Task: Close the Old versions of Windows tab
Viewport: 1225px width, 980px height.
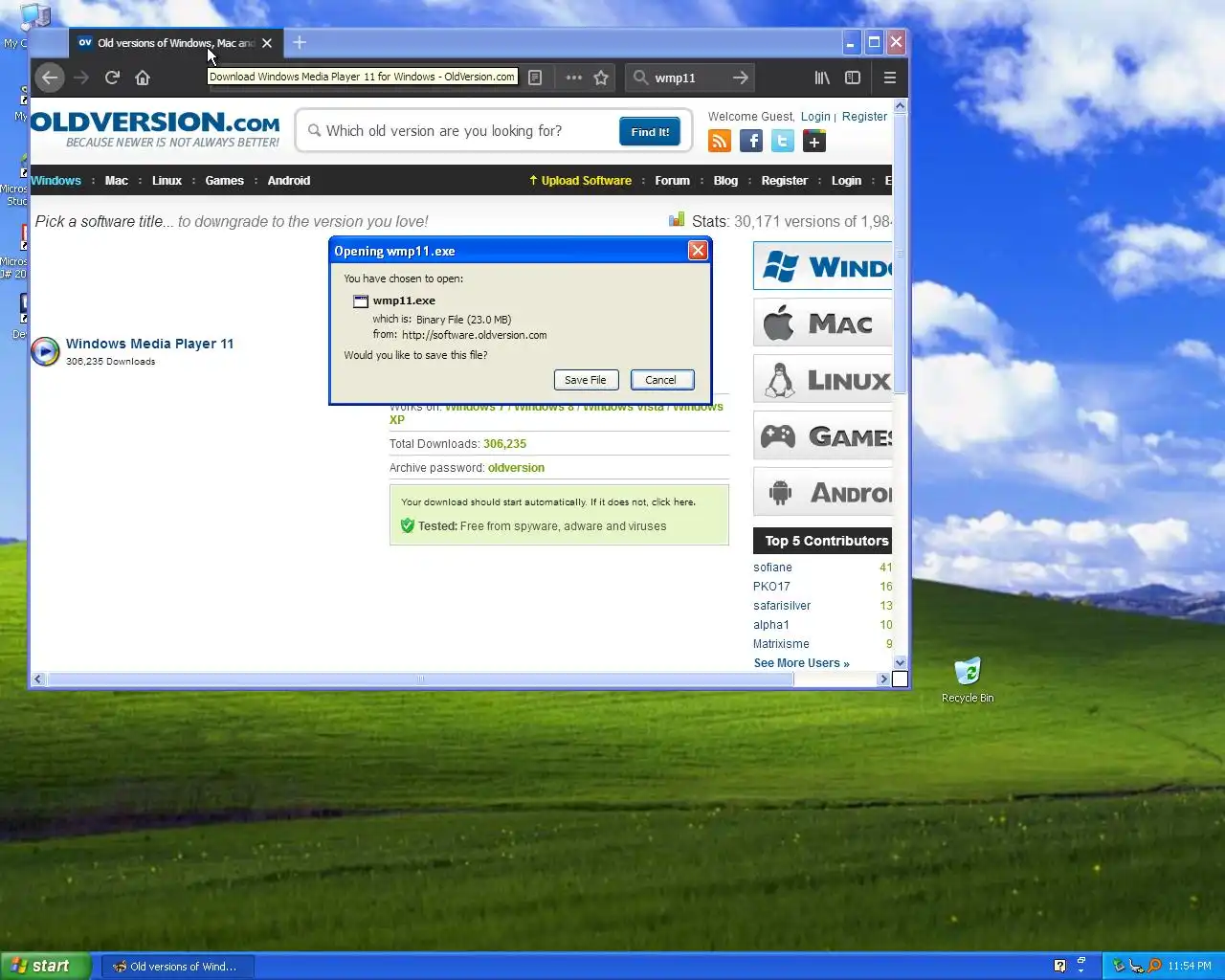Action: pos(267,43)
